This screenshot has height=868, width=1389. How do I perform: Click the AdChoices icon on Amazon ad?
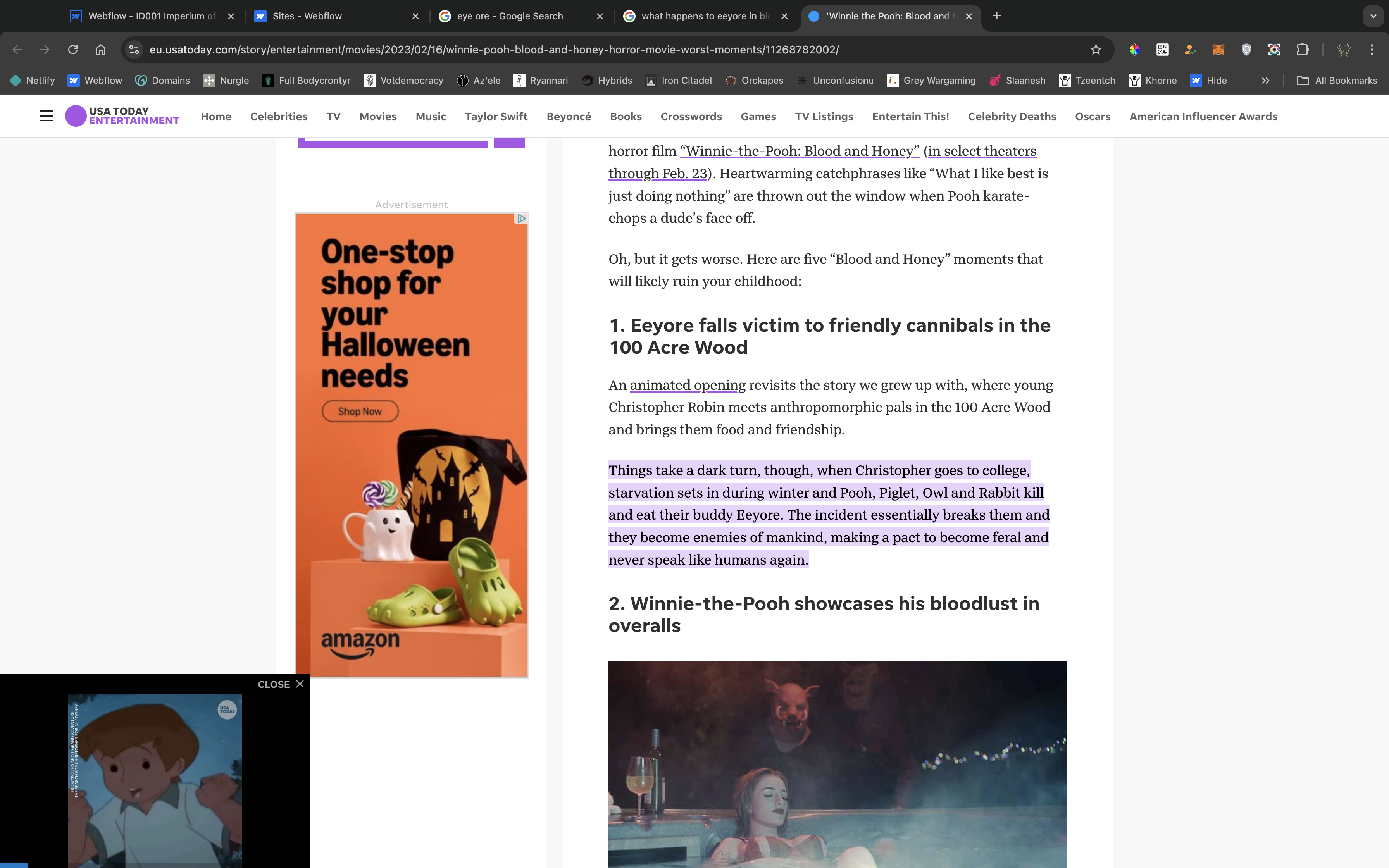[521, 219]
